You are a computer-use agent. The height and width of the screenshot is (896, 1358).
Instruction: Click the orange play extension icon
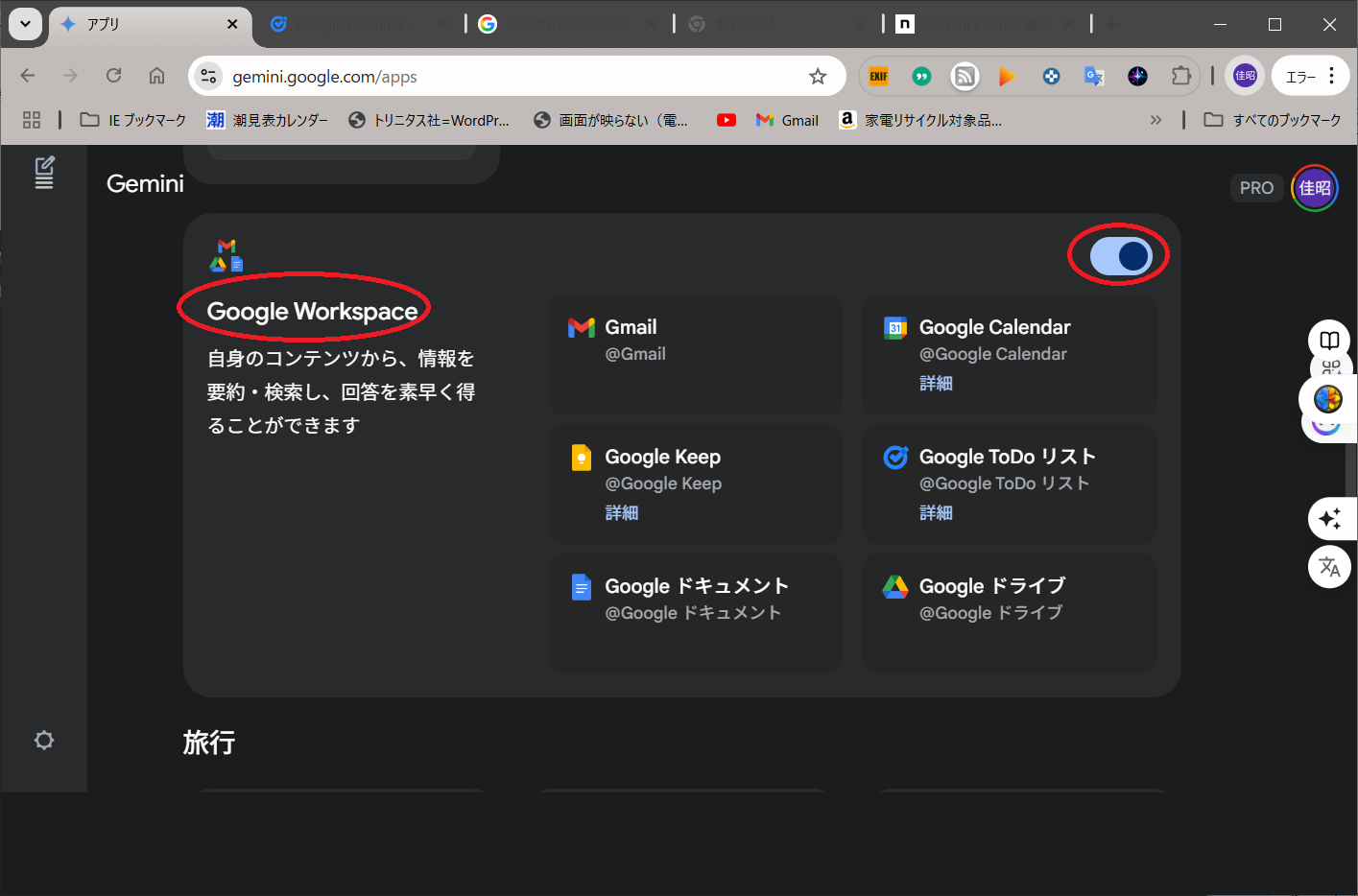1007,76
